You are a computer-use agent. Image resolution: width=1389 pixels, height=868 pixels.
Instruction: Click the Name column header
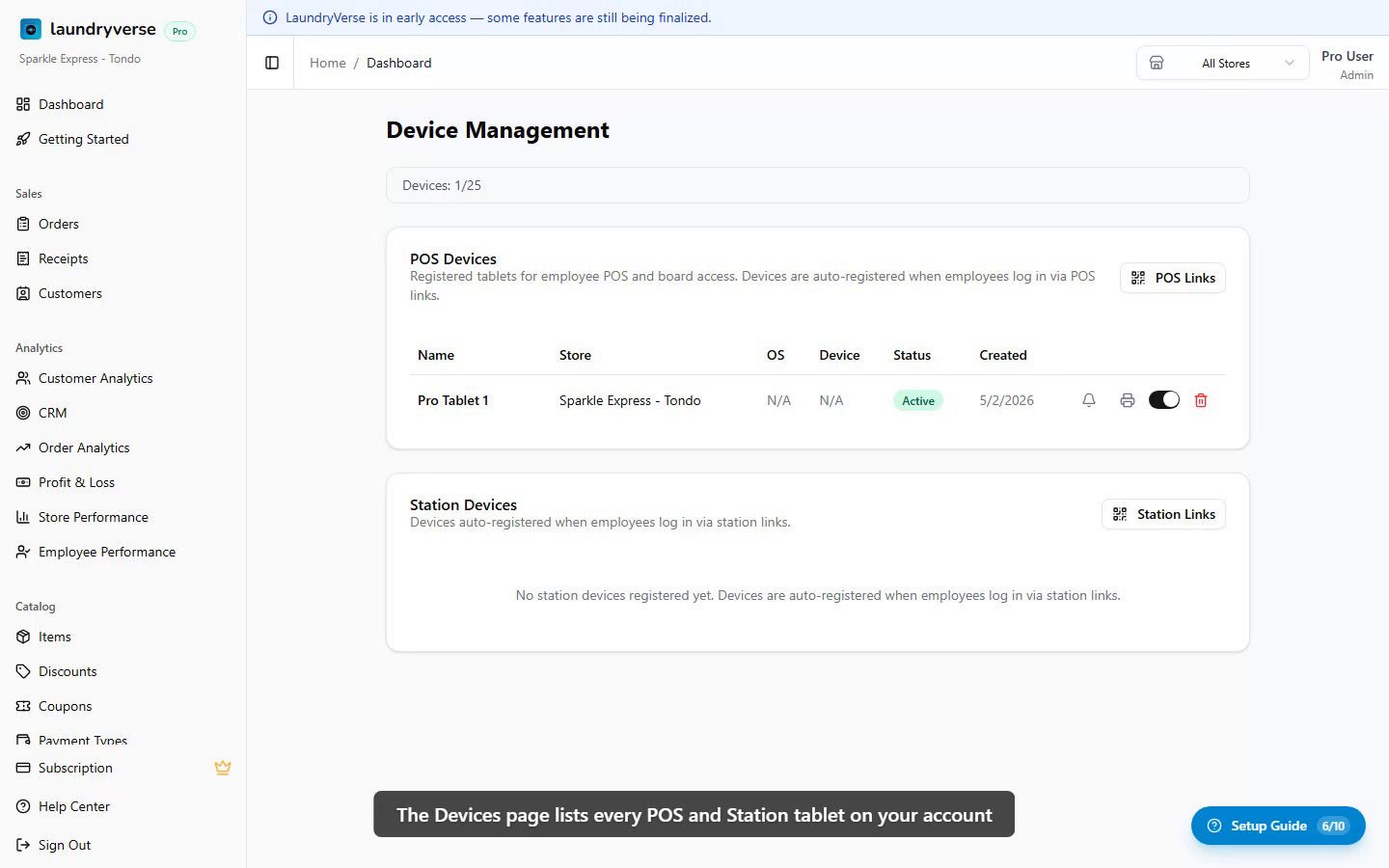pyautogui.click(x=436, y=355)
